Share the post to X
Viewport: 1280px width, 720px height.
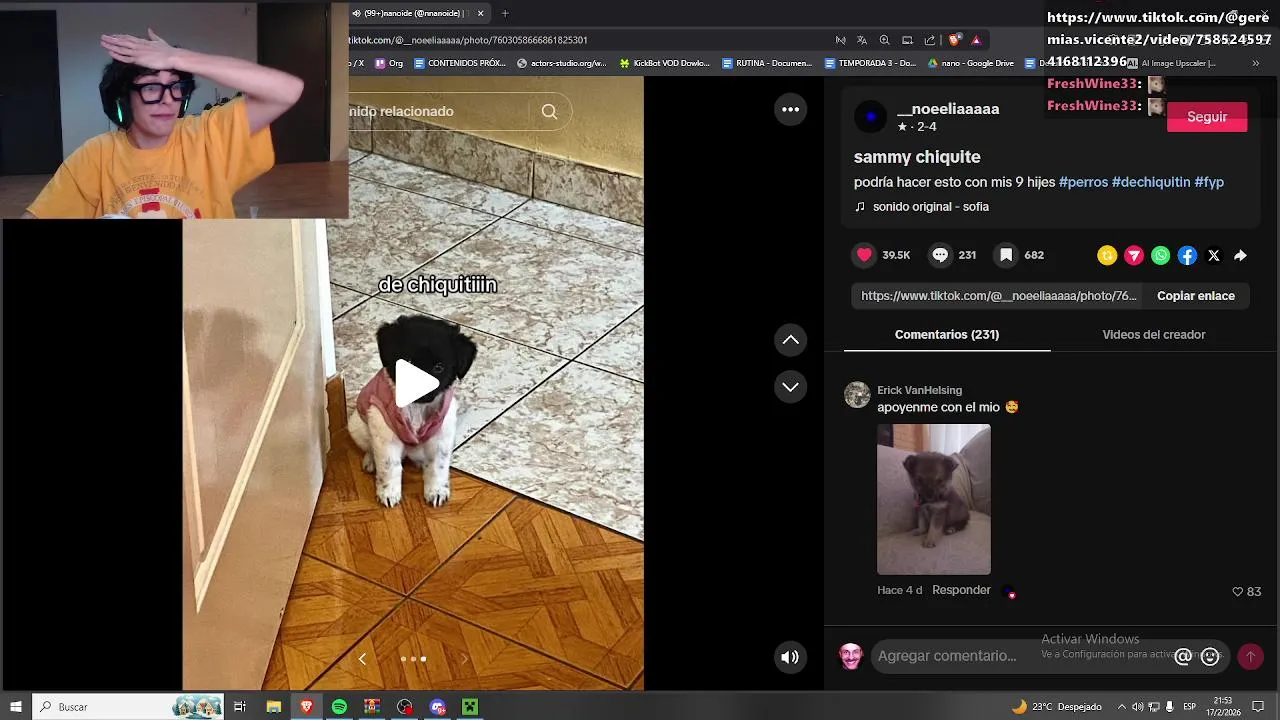click(1214, 256)
